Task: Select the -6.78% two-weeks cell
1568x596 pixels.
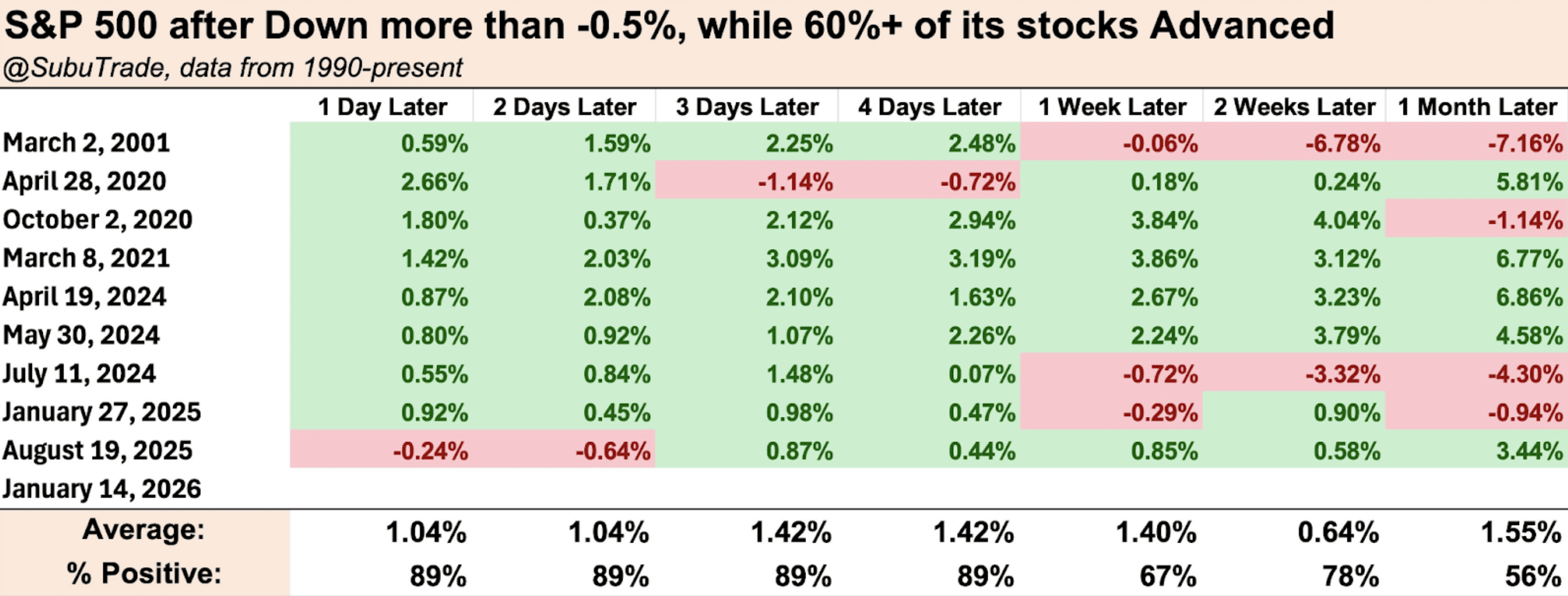Action: pos(1343,144)
